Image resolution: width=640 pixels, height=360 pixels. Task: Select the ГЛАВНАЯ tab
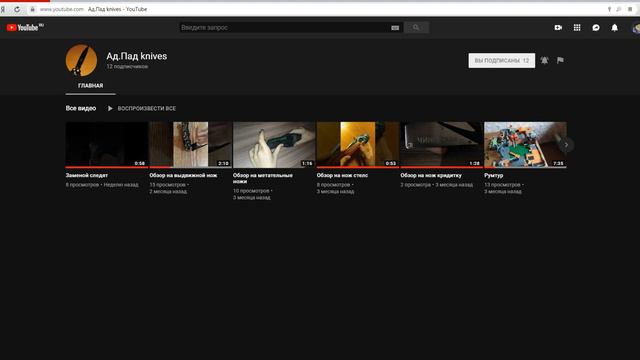pyautogui.click(x=91, y=86)
